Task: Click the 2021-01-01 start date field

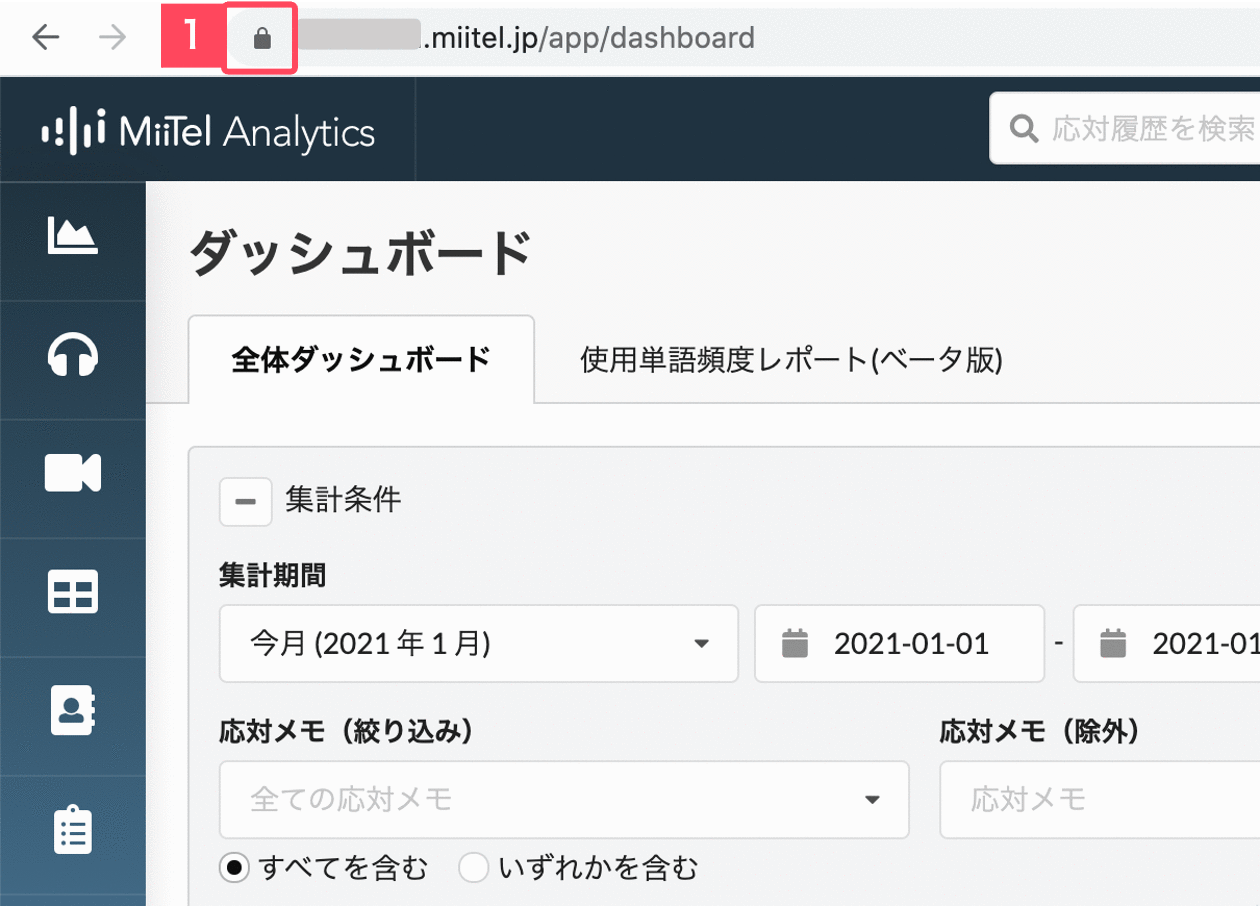Action: click(x=899, y=643)
